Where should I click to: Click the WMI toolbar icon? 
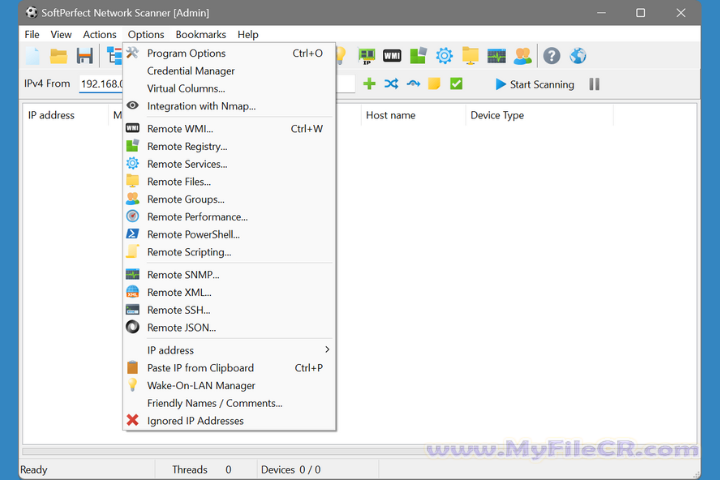(x=392, y=56)
